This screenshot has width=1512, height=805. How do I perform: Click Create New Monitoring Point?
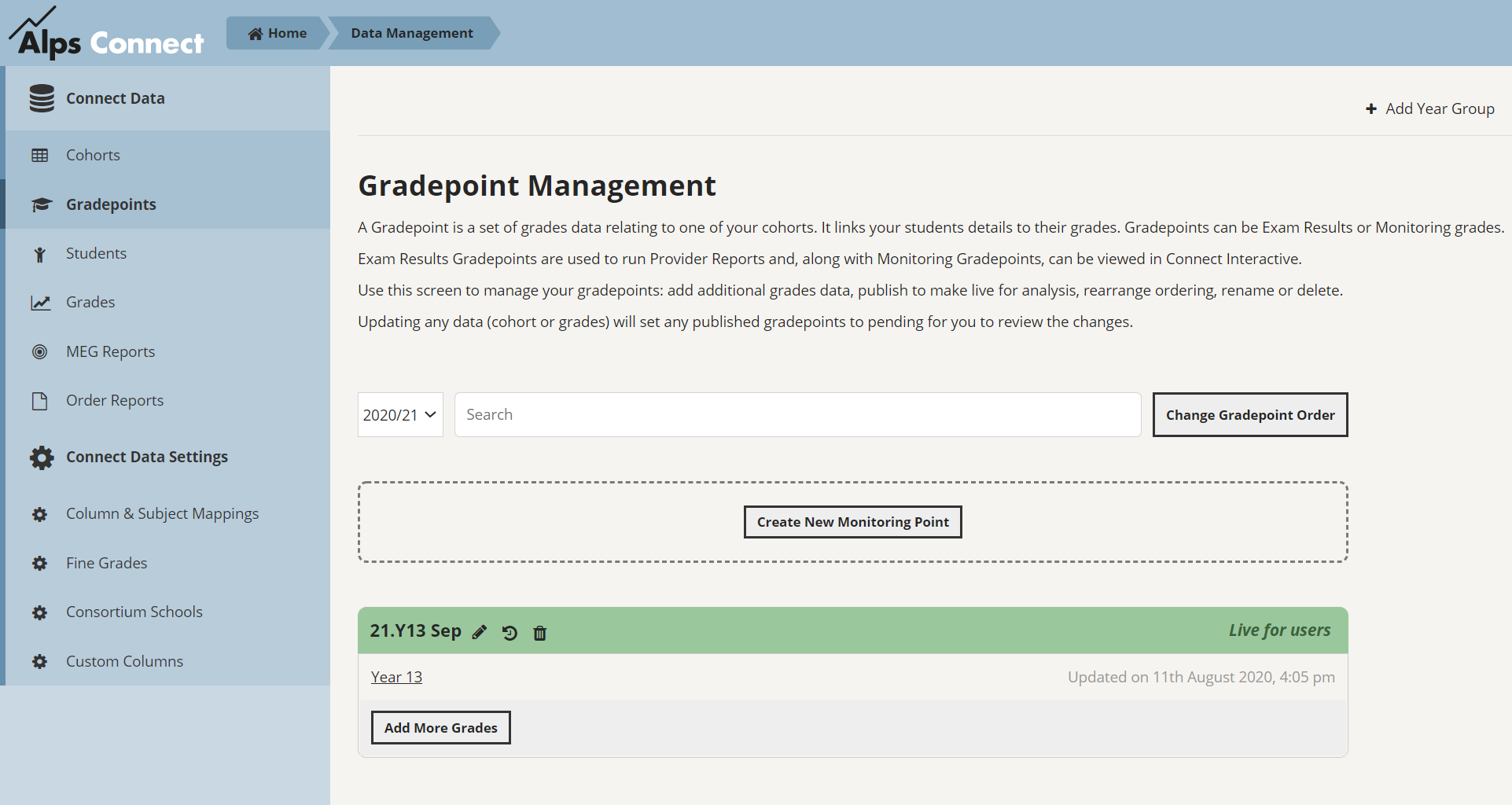853,522
